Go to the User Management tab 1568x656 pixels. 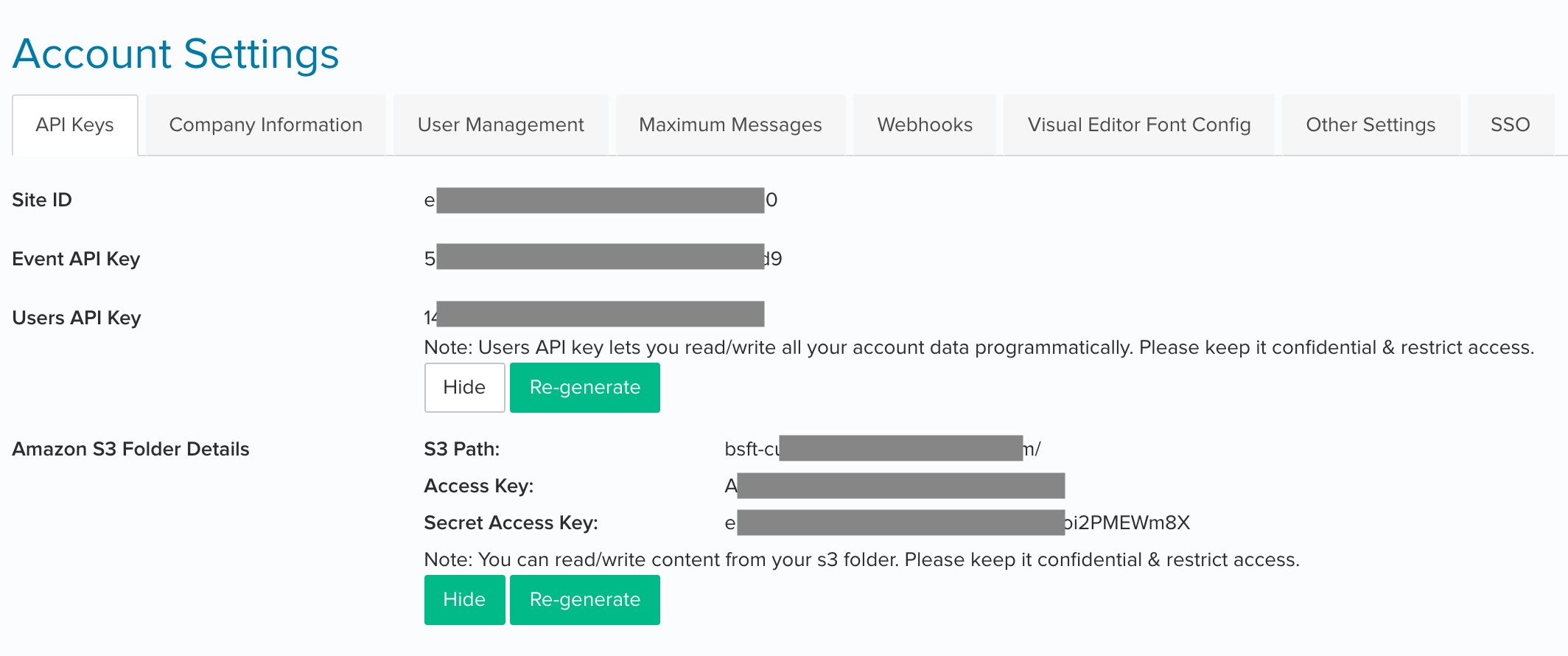500,125
